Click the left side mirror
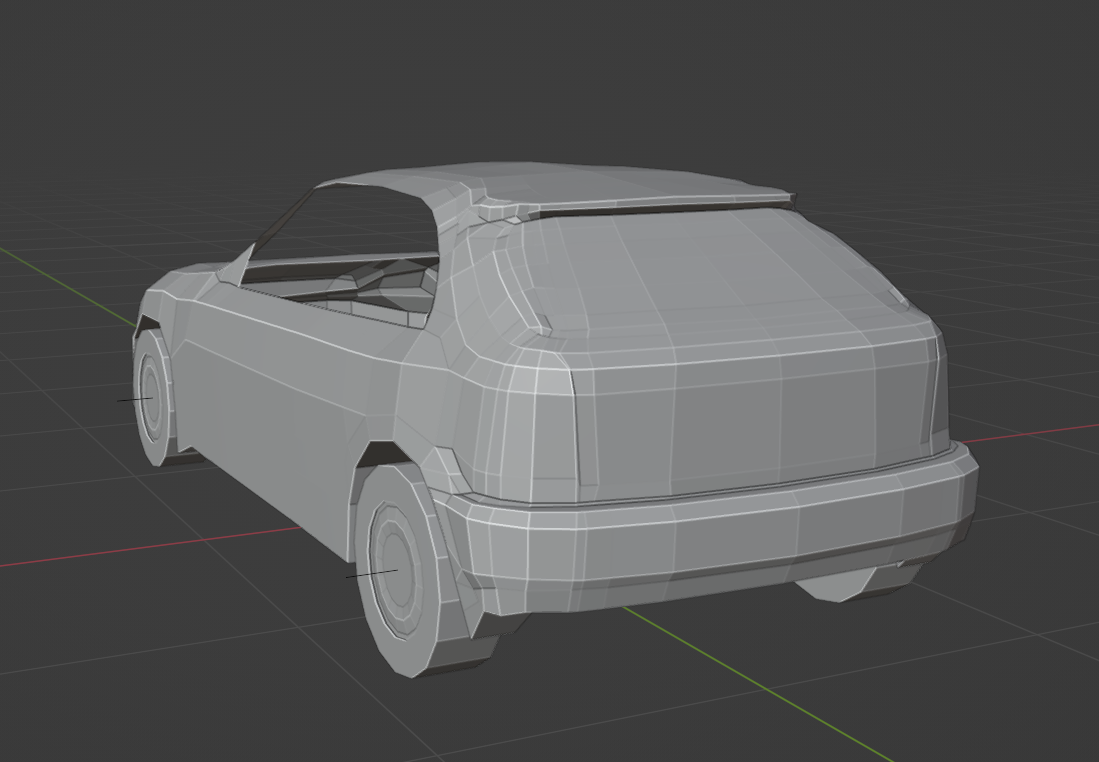 pos(232,268)
